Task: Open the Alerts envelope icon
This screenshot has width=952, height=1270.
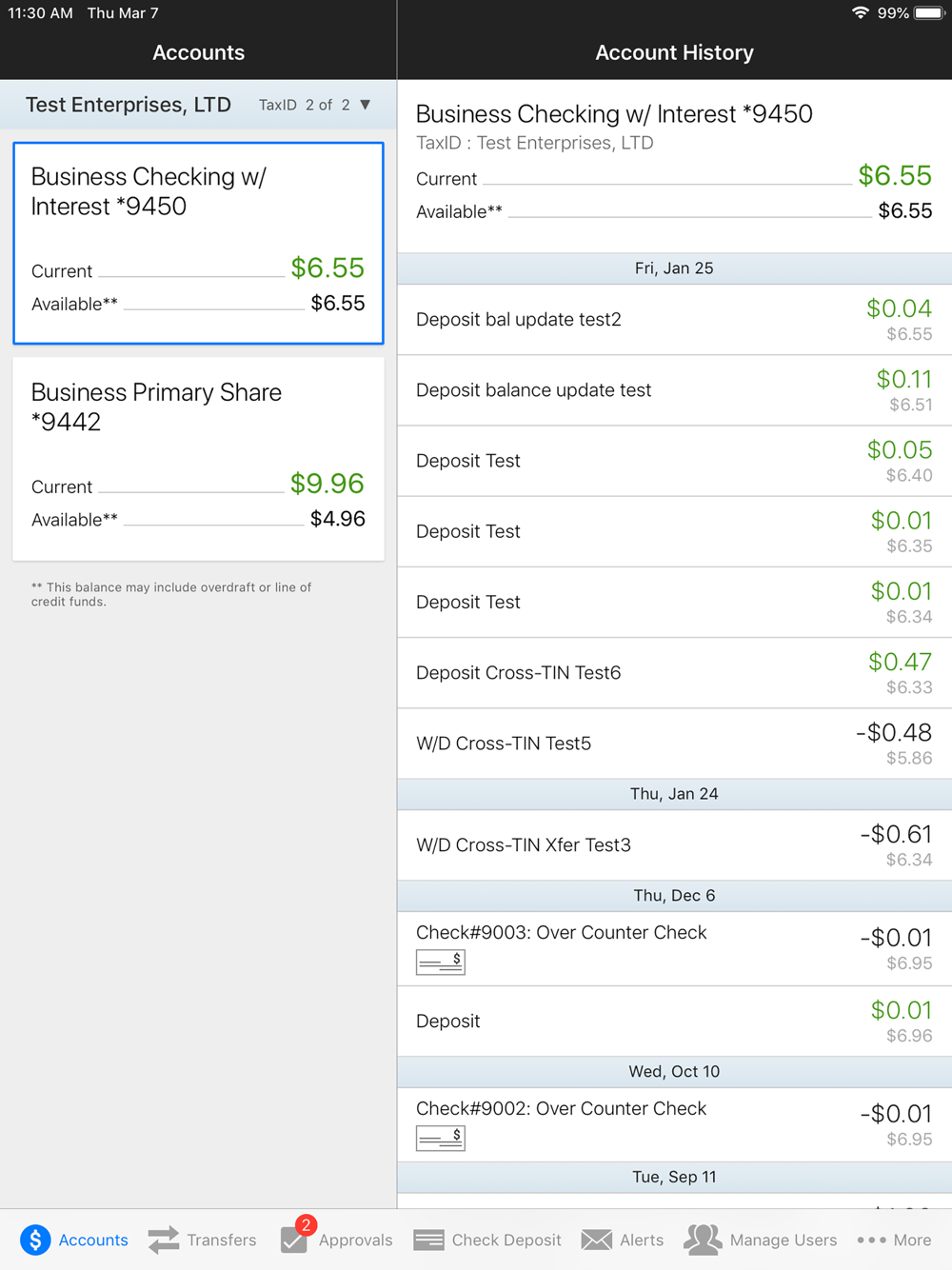Action: pos(597,1240)
